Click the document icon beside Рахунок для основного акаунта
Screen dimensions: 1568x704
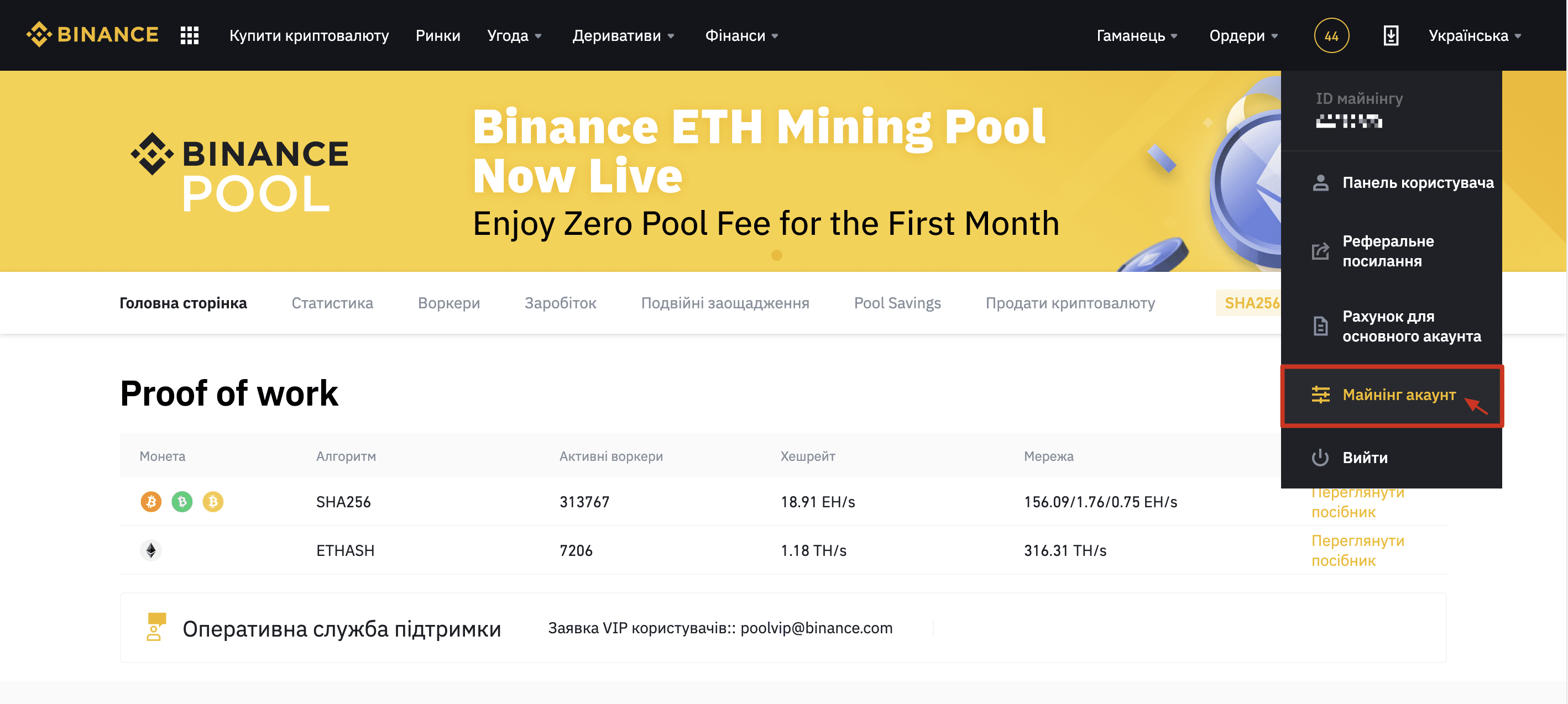click(1320, 326)
